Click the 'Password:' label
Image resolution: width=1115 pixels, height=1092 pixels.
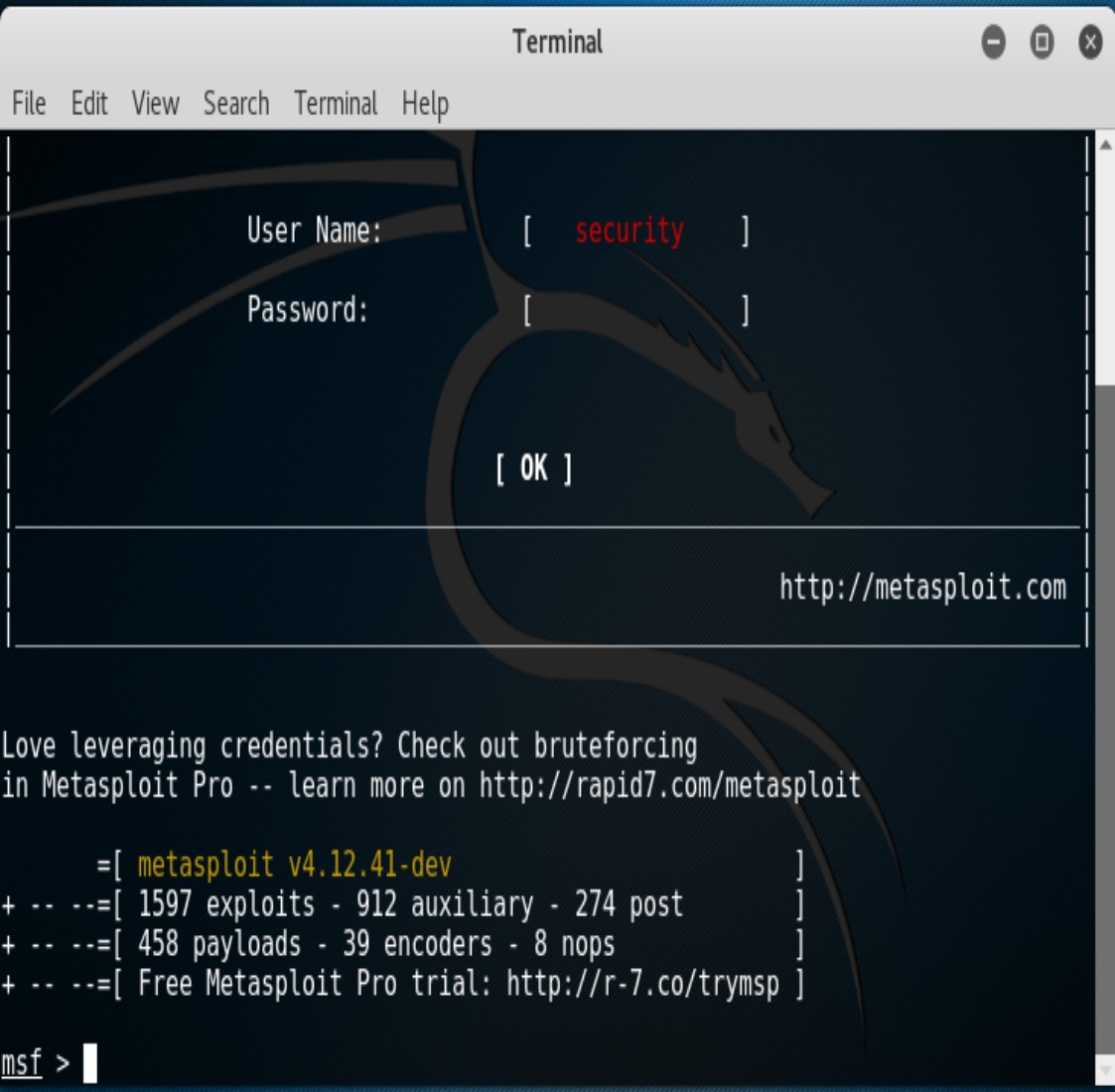(x=307, y=310)
